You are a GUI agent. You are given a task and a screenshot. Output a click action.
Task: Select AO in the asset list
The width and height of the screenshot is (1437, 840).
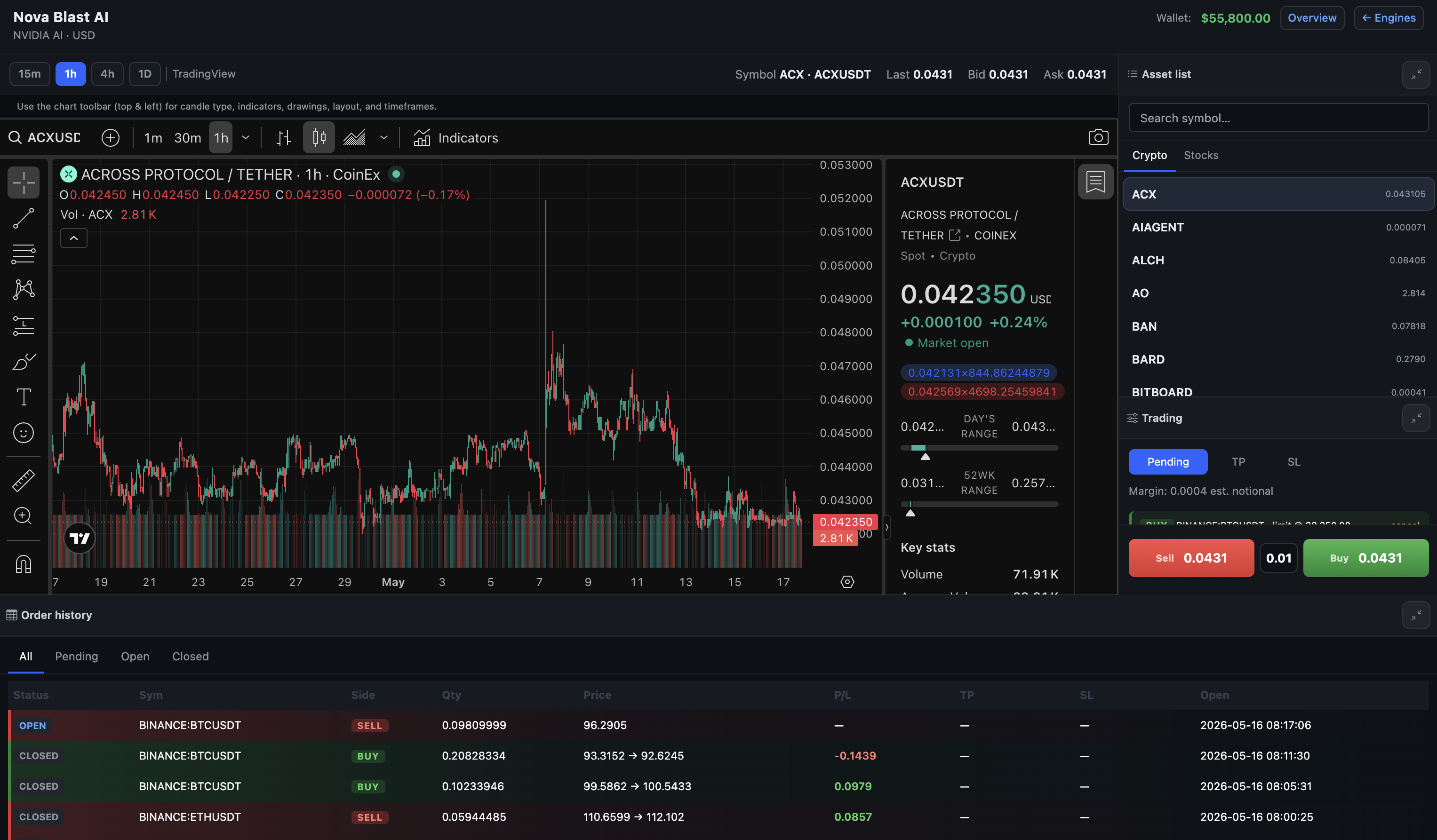1278,293
